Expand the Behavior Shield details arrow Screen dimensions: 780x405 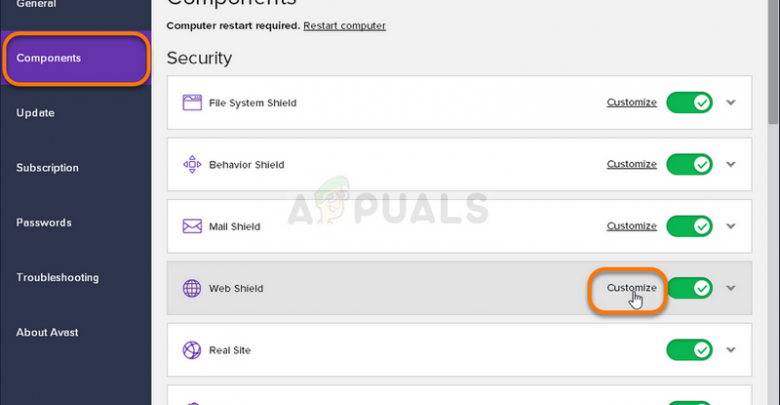tap(731, 165)
